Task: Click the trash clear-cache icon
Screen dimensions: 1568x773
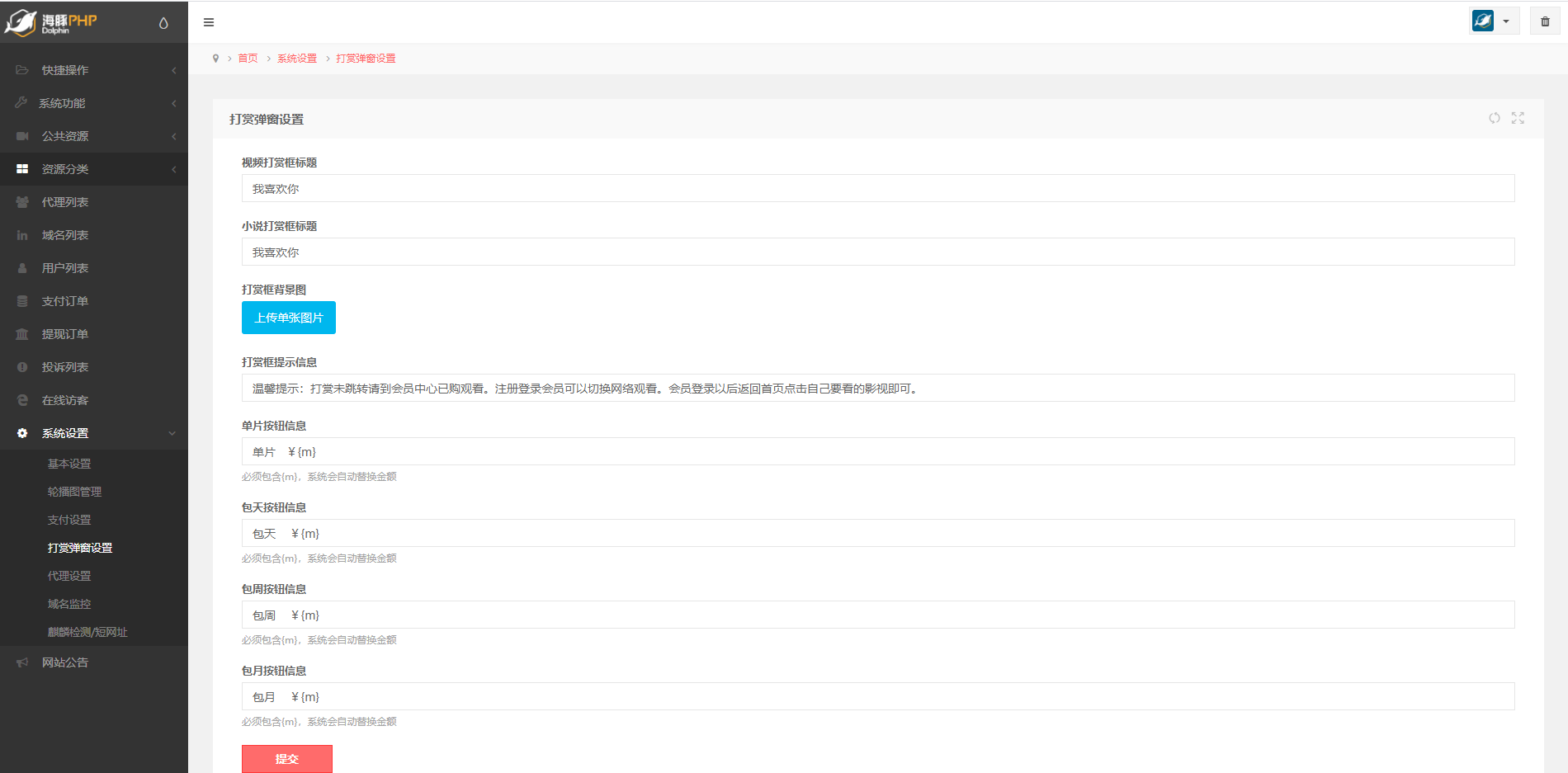Action: pyautogui.click(x=1545, y=21)
